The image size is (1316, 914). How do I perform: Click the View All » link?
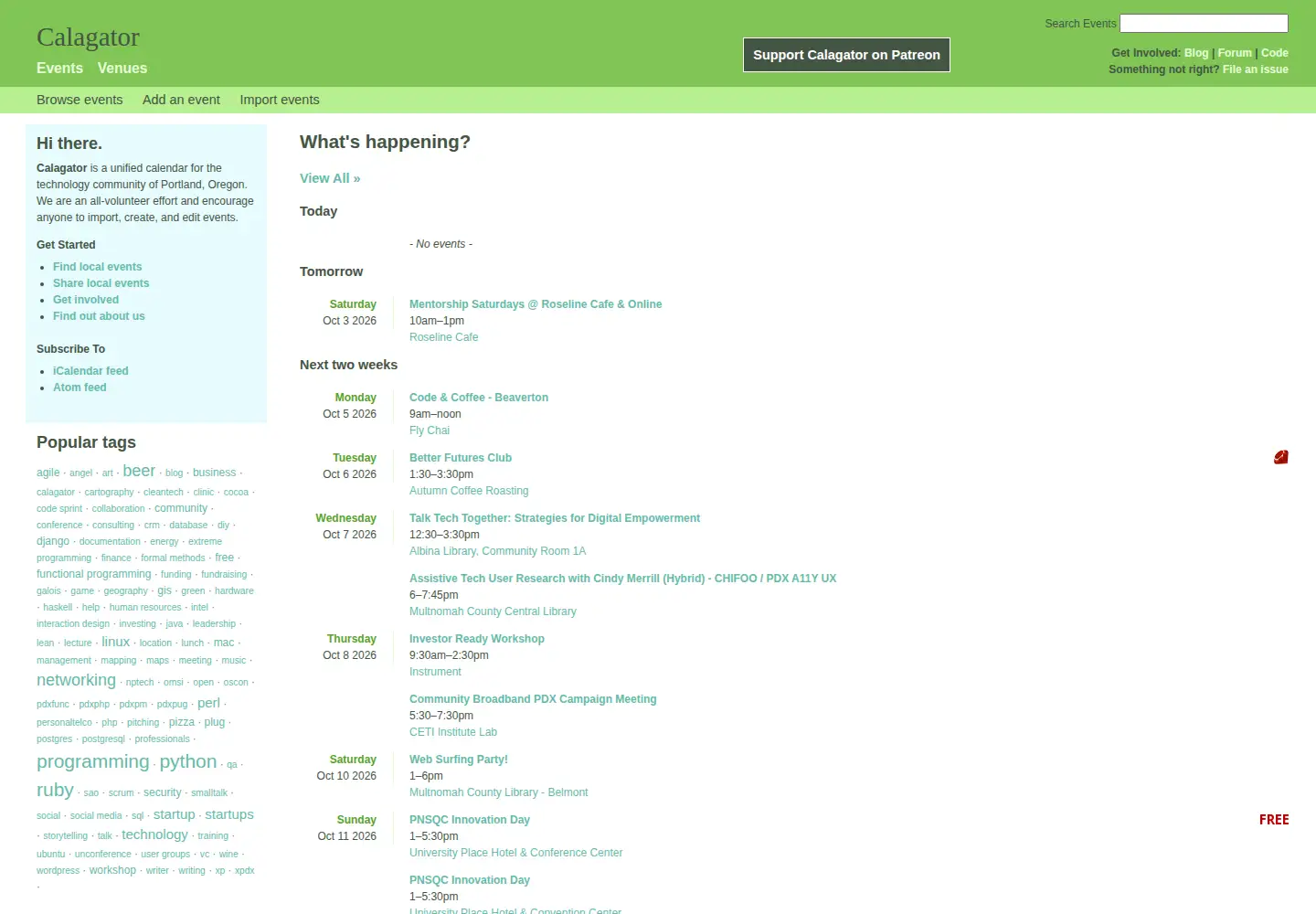330,178
